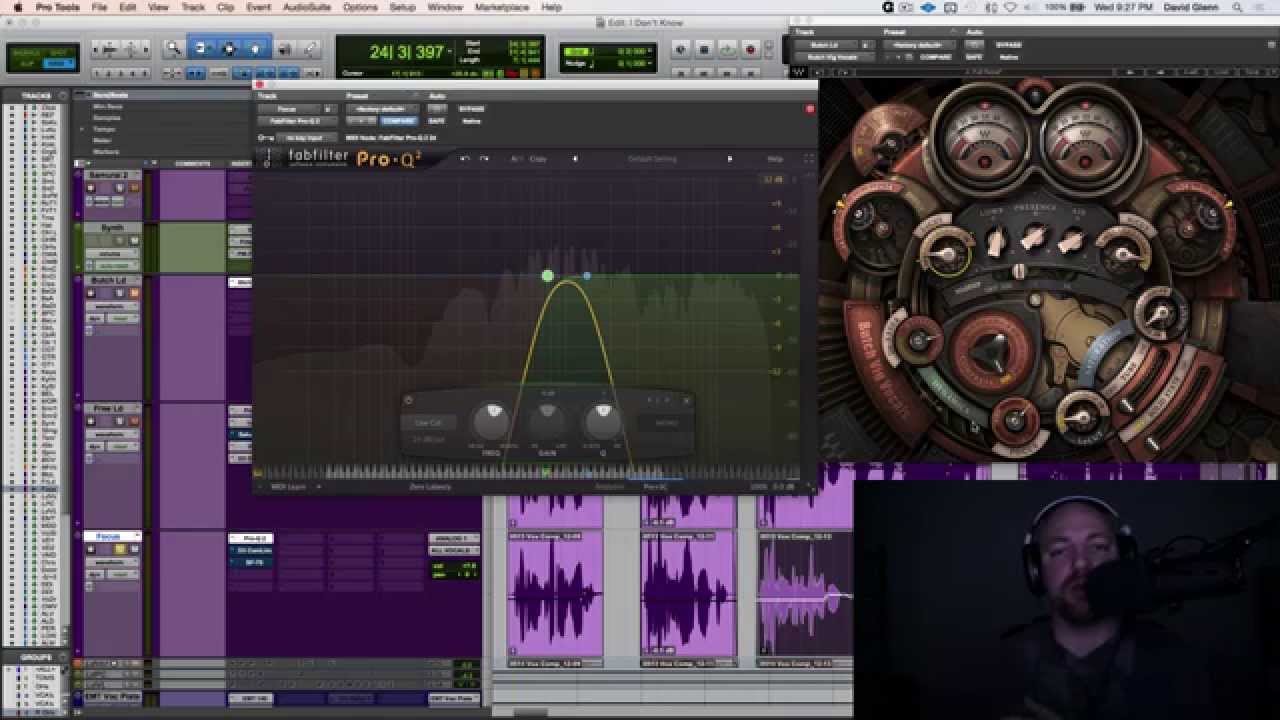The height and width of the screenshot is (720, 1280).
Task: Toggle selected EQ band power button
Action: click(408, 401)
